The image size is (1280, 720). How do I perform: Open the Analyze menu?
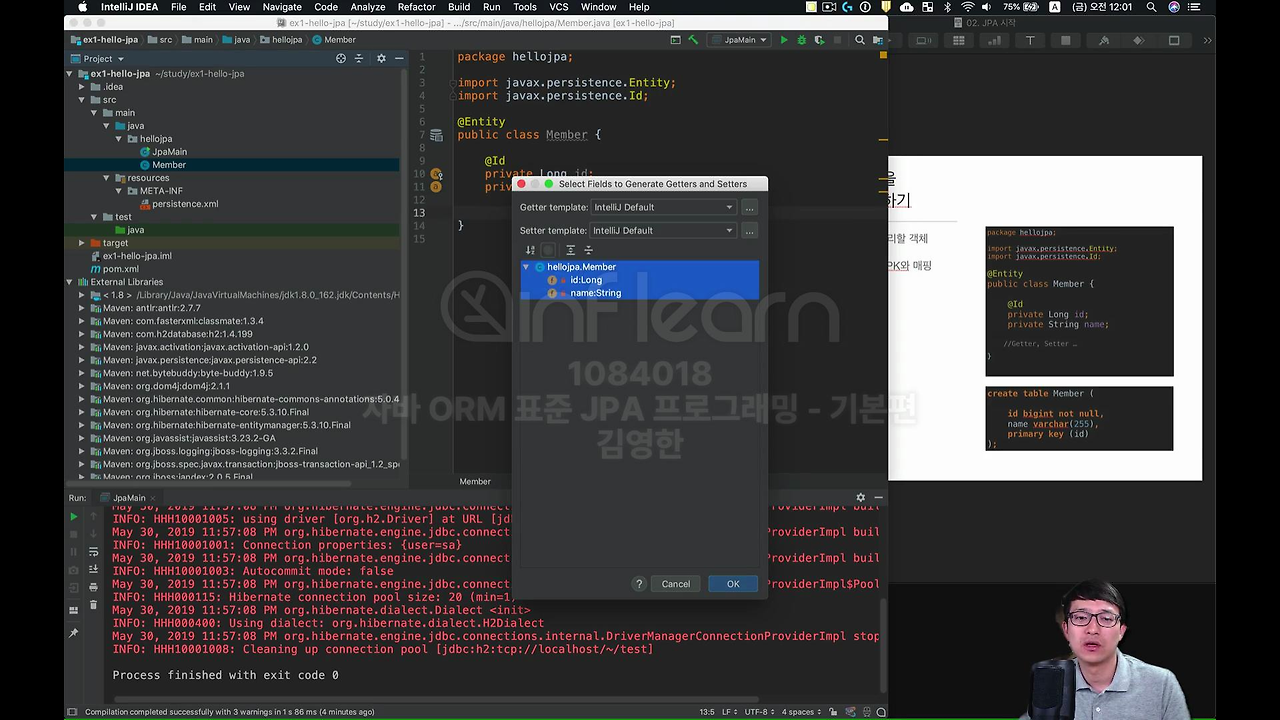pos(368,7)
